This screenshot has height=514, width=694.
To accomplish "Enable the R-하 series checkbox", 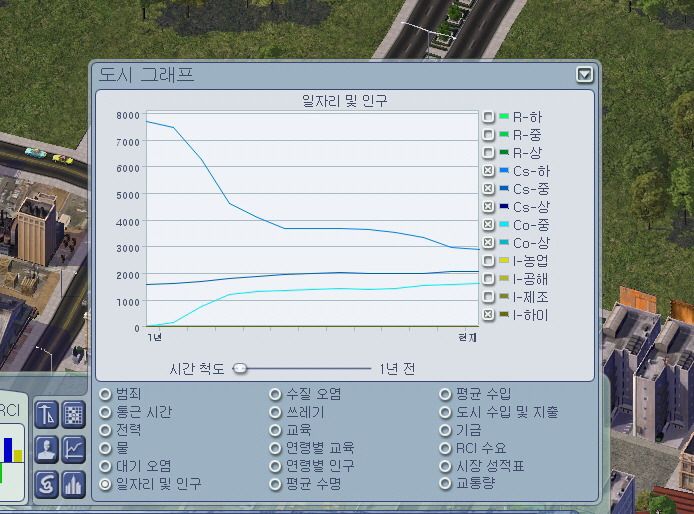I will [x=488, y=116].
